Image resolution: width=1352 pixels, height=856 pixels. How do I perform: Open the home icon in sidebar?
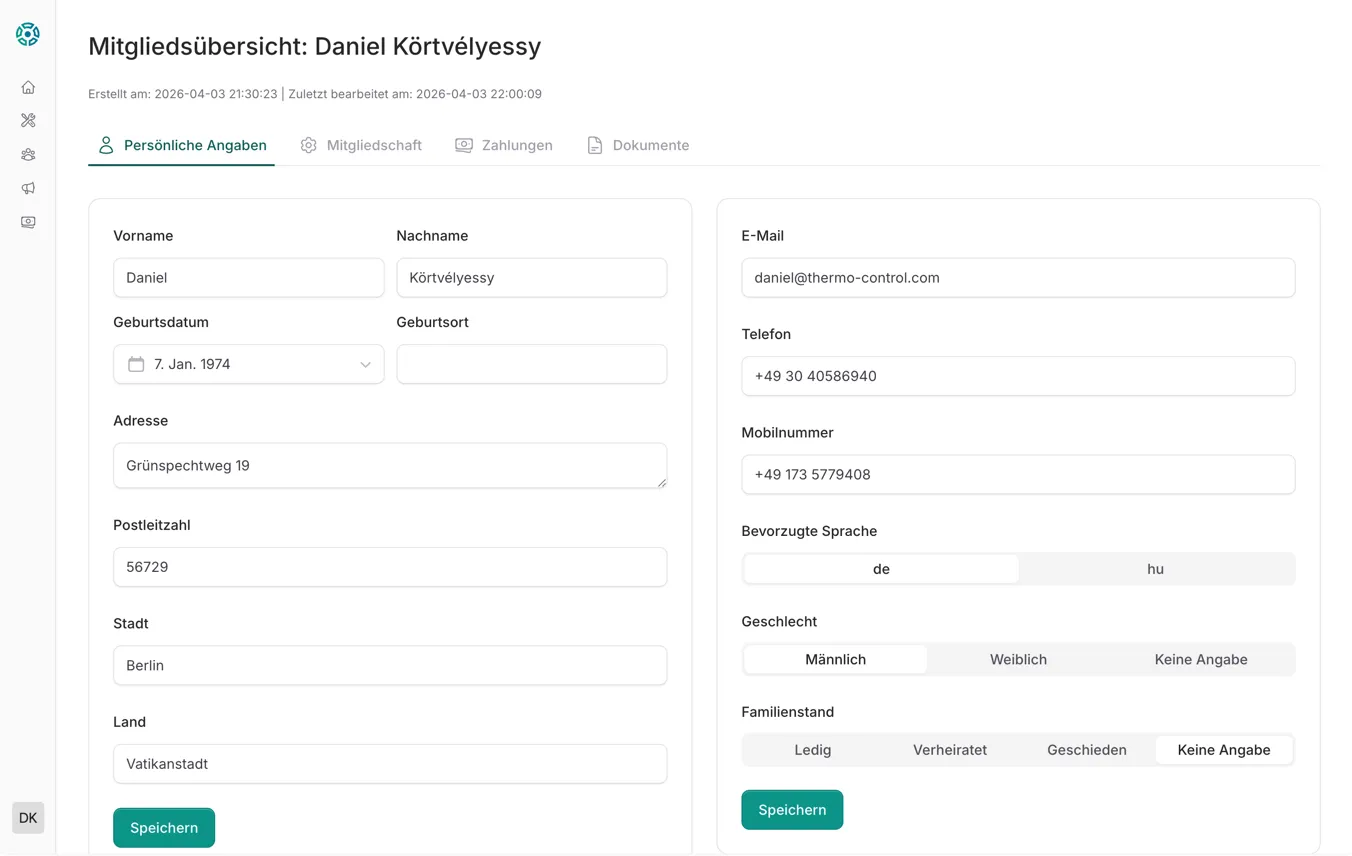click(28, 87)
